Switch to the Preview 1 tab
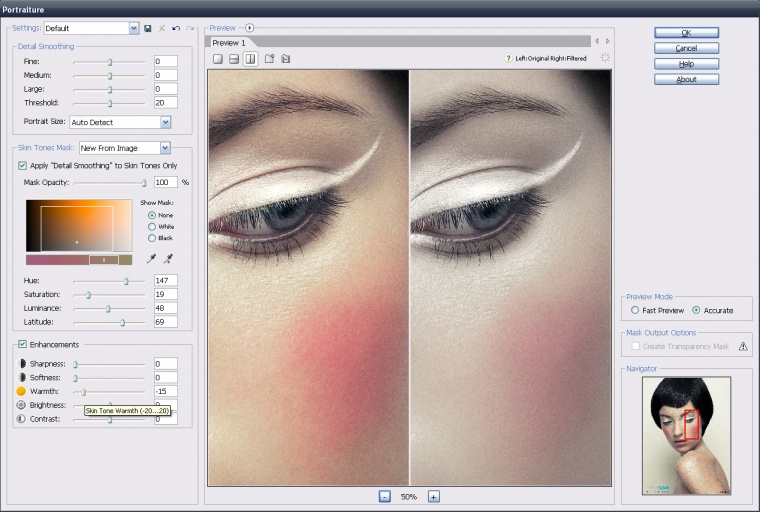This screenshot has height=512, width=760. [229, 43]
